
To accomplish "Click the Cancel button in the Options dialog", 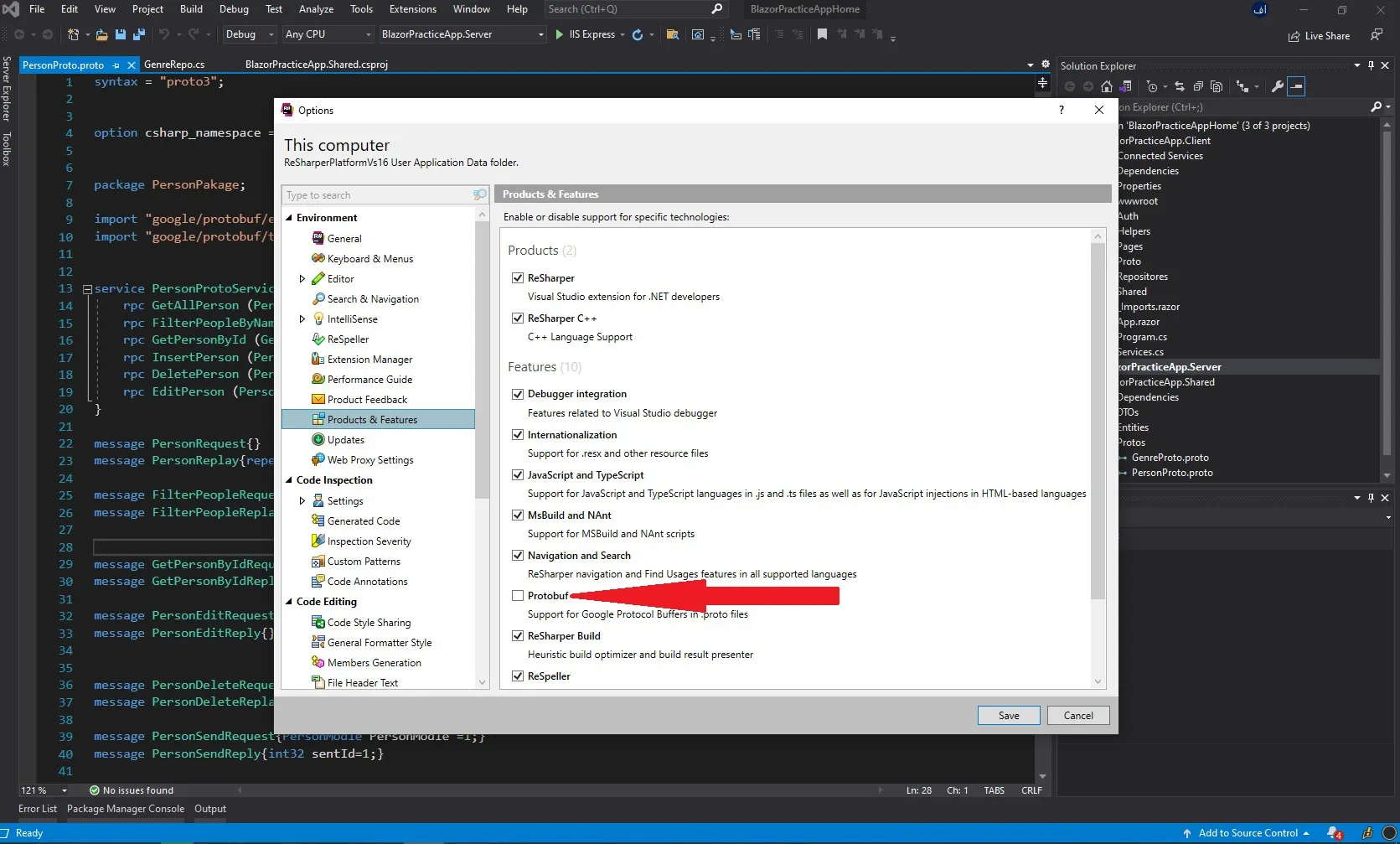I will [1078, 716].
